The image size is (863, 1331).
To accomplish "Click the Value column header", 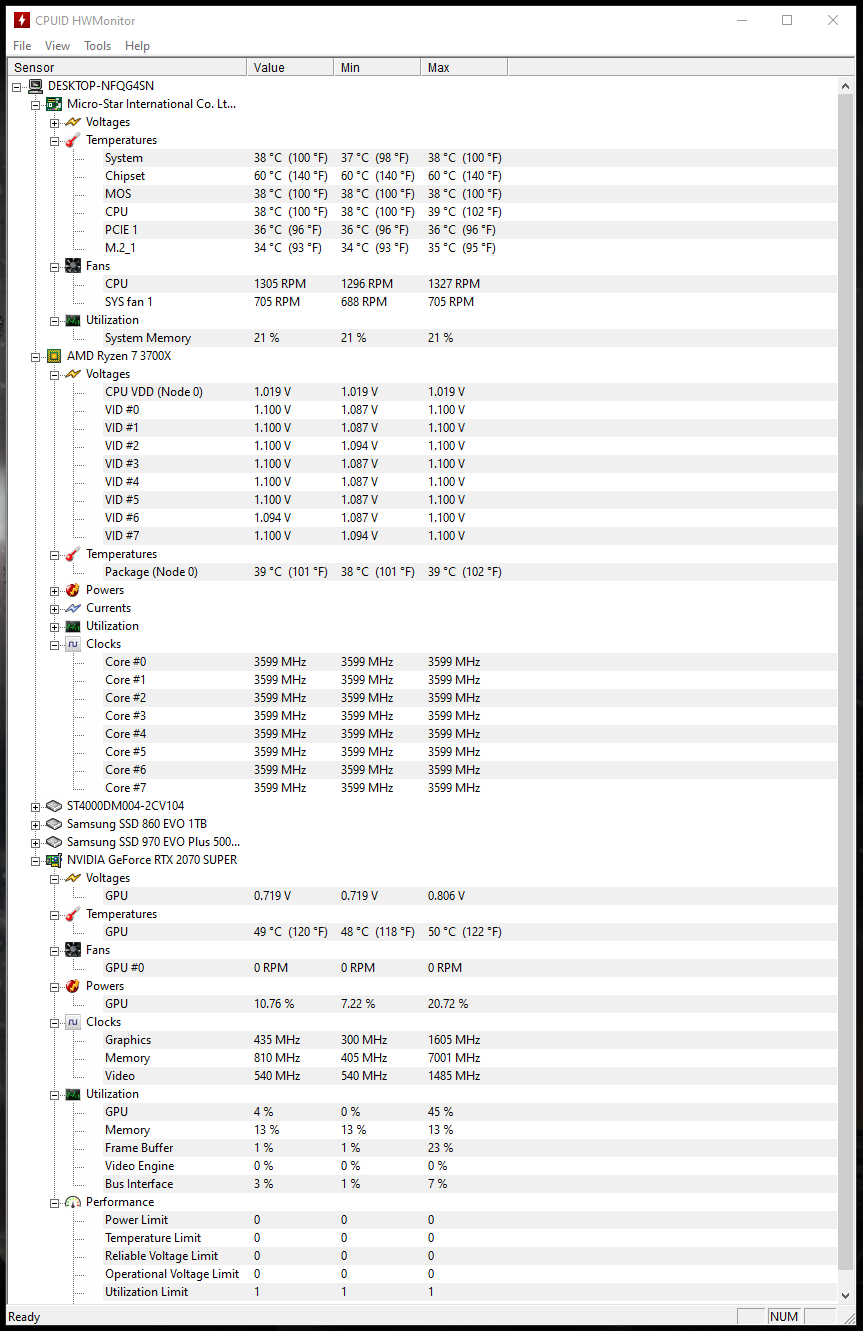I will pos(290,68).
